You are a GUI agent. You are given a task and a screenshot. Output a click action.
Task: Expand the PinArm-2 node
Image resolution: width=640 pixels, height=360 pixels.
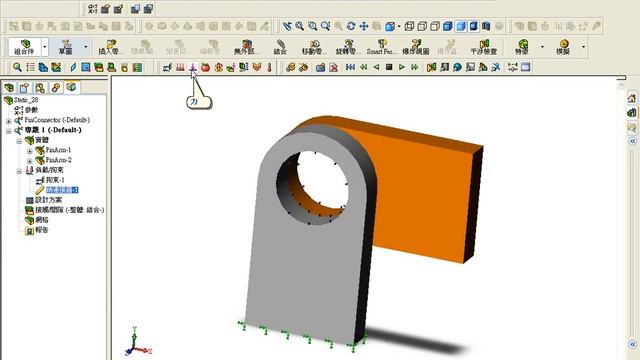pyautogui.click(x=29, y=161)
